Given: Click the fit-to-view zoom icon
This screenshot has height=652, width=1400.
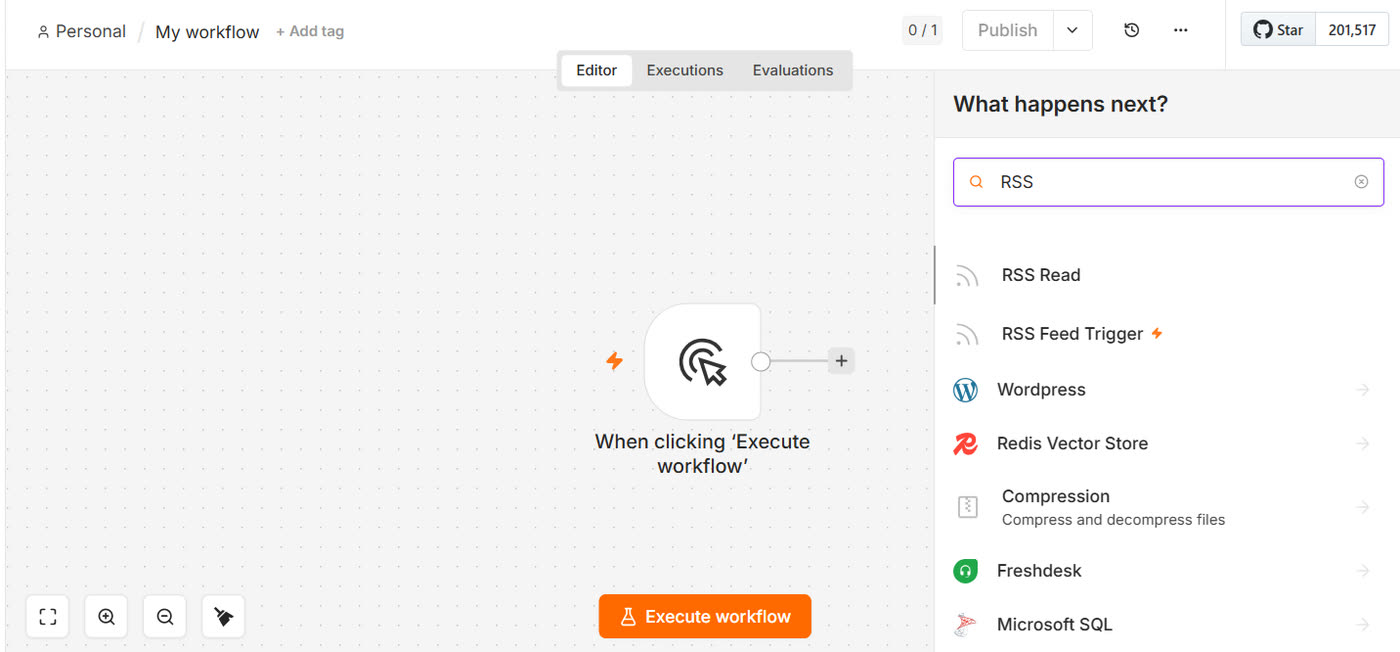Looking at the screenshot, I should [x=47, y=617].
